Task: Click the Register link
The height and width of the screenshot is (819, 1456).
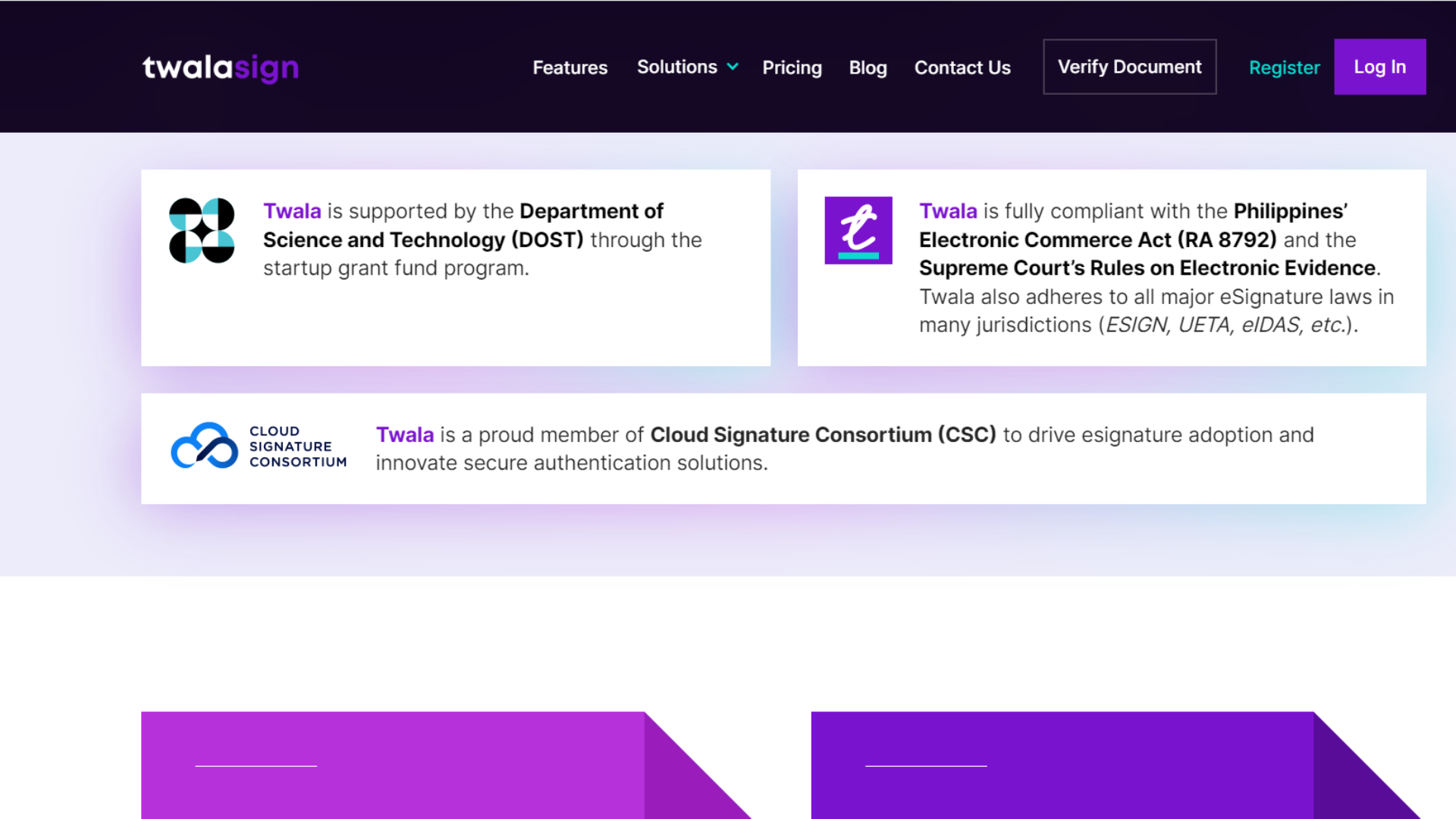Action: pyautogui.click(x=1284, y=67)
